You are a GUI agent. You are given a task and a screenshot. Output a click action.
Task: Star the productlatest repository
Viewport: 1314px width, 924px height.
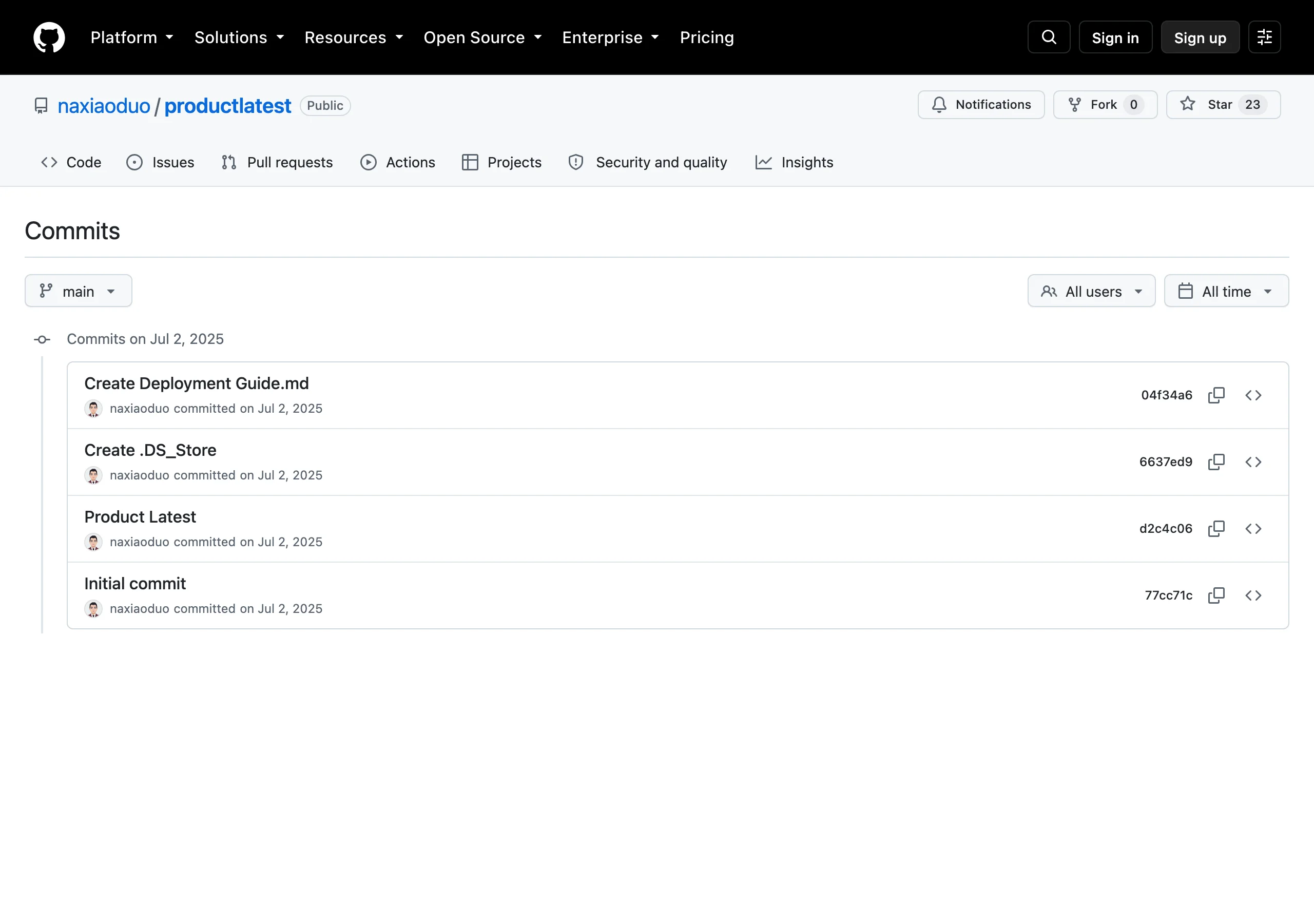pos(1224,105)
